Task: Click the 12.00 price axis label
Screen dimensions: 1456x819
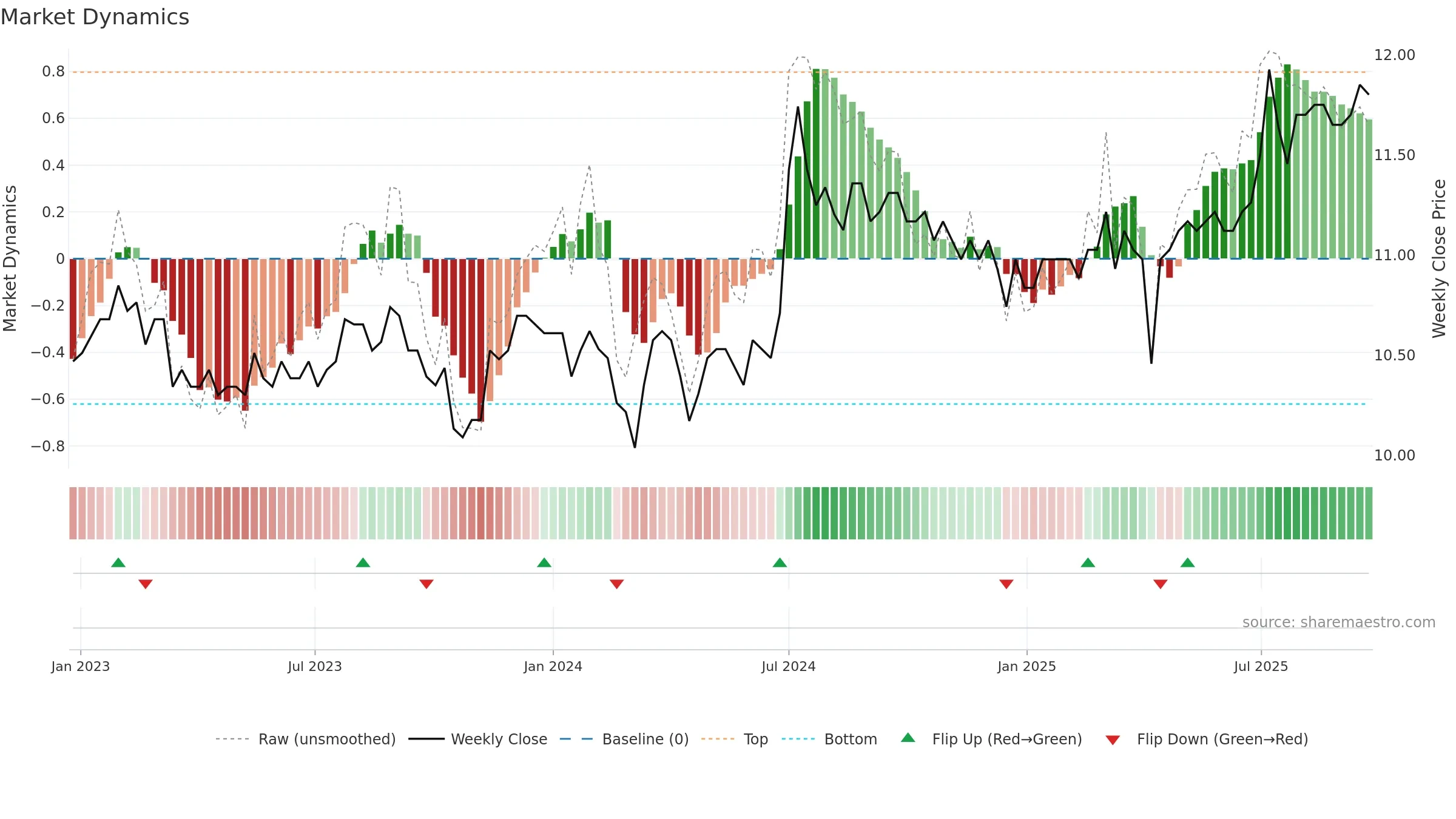Action: click(x=1395, y=55)
